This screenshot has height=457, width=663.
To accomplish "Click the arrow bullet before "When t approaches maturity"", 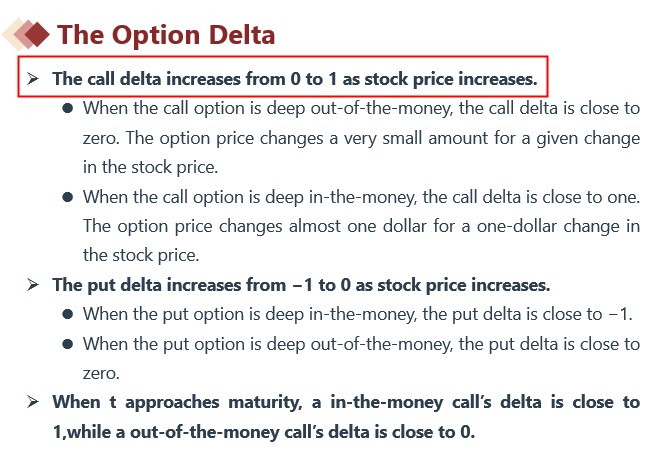I will pyautogui.click(x=34, y=402).
